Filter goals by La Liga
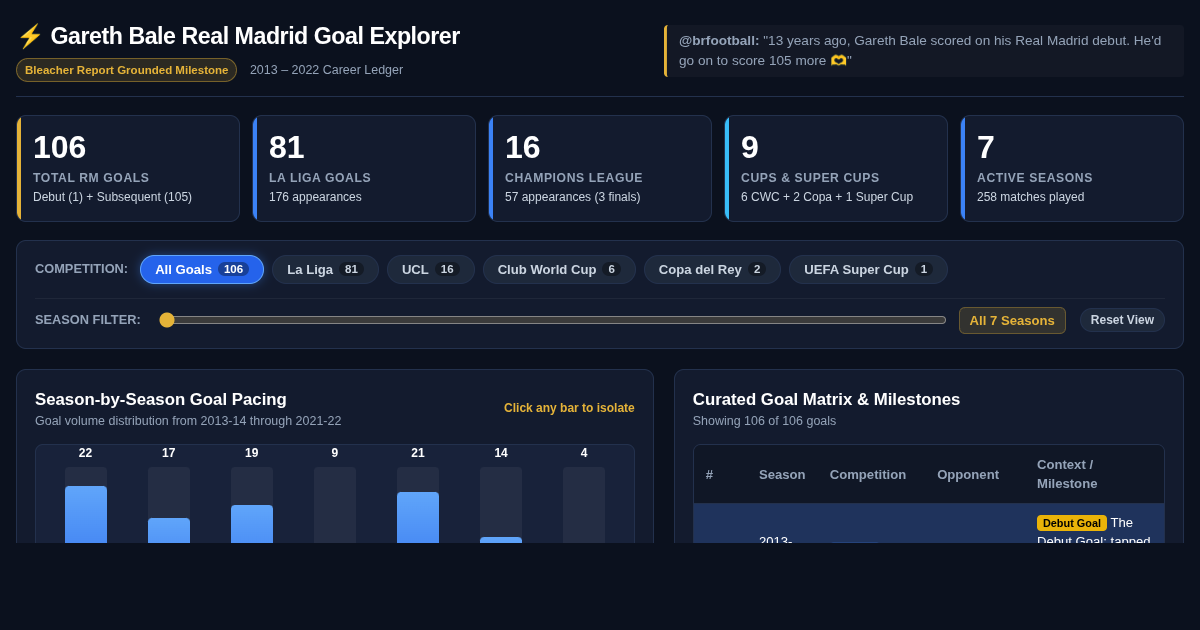The image size is (1200, 630). click(325, 269)
